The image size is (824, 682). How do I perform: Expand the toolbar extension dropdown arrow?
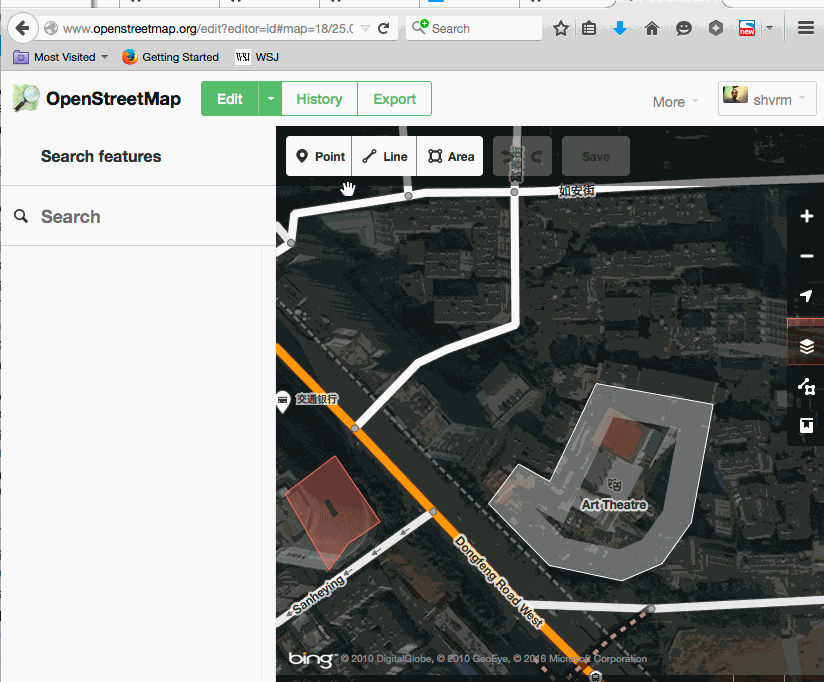[769, 28]
